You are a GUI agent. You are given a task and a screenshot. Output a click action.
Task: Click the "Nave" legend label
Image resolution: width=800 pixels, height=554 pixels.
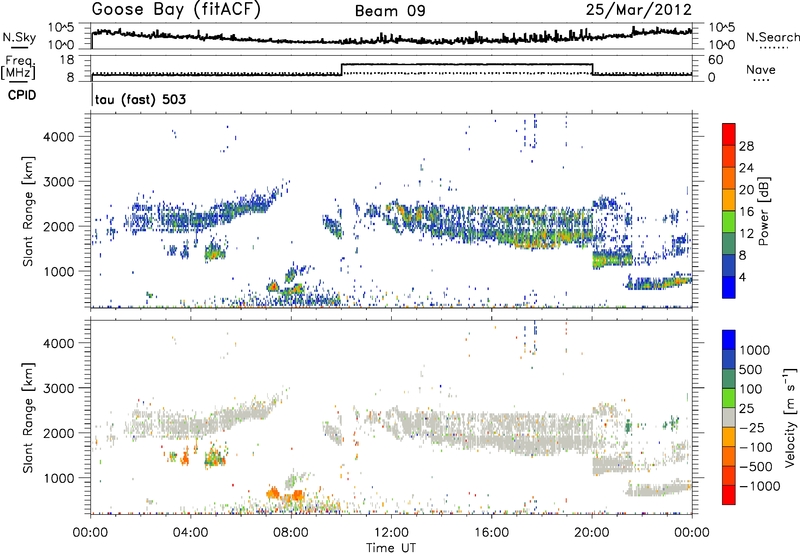[x=761, y=69]
